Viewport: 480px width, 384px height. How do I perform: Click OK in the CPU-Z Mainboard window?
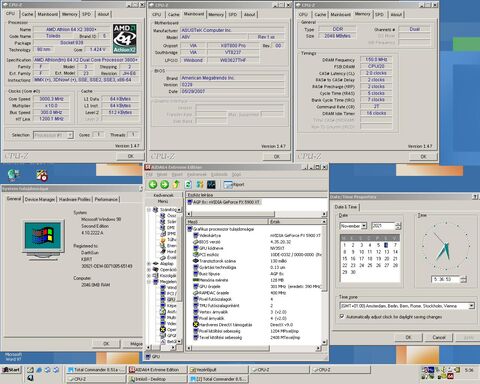click(x=277, y=156)
